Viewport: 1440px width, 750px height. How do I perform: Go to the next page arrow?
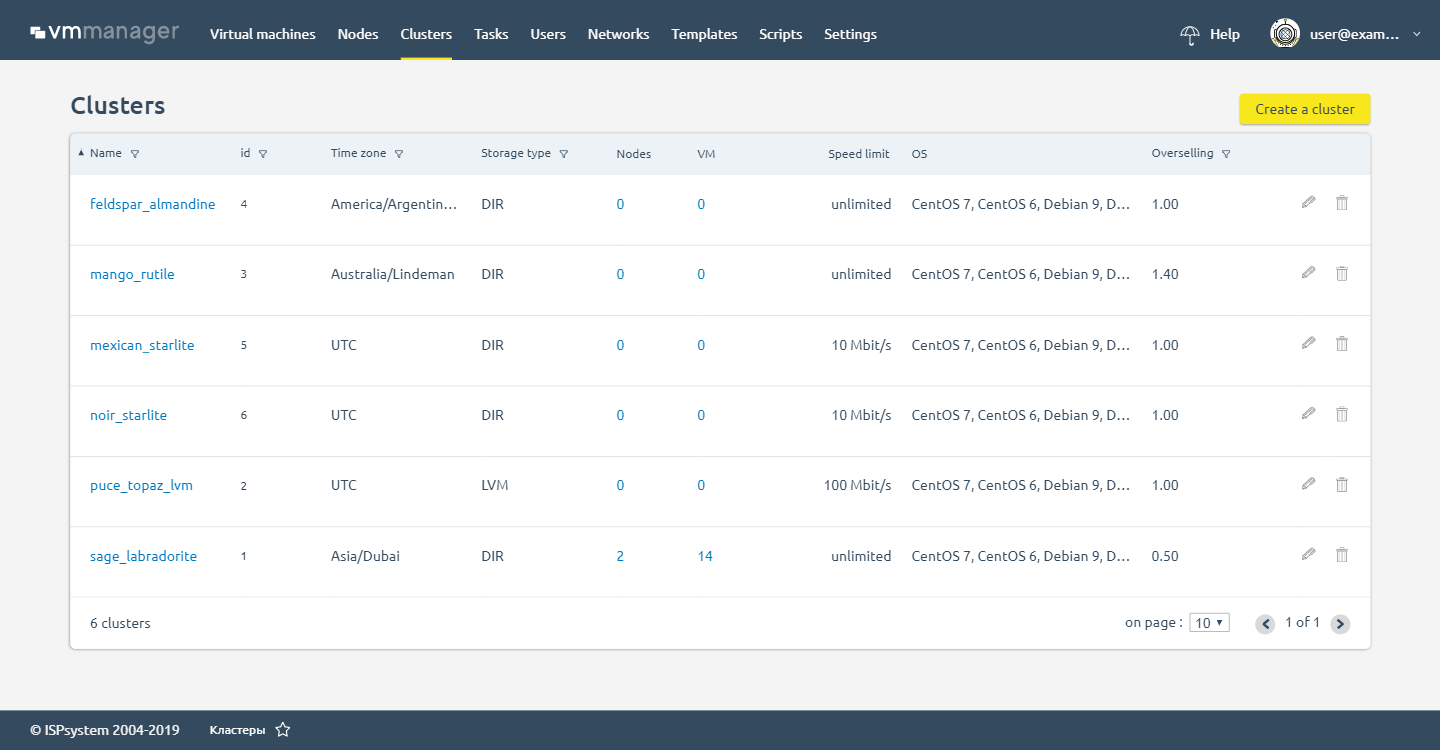1341,624
